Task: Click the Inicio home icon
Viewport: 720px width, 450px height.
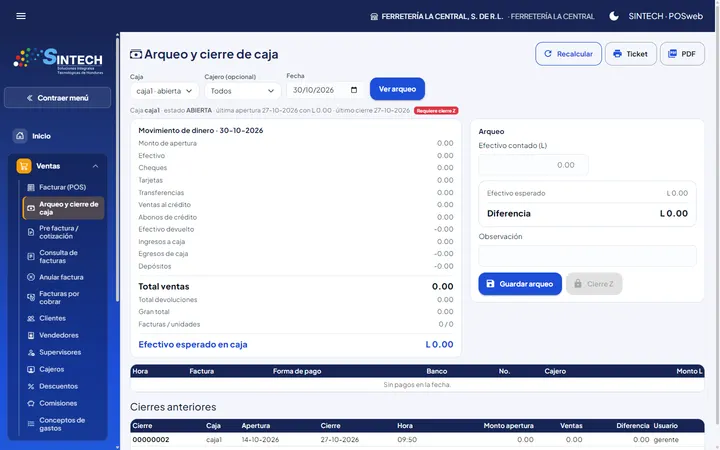Action: click(20, 136)
